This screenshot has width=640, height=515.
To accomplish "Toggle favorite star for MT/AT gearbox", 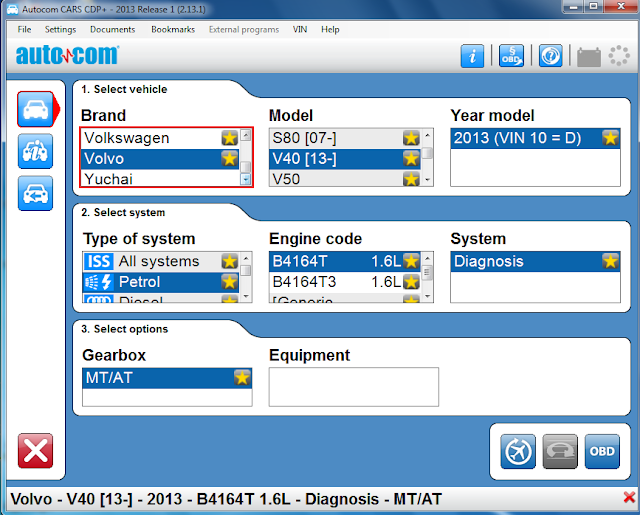I will (242, 378).
